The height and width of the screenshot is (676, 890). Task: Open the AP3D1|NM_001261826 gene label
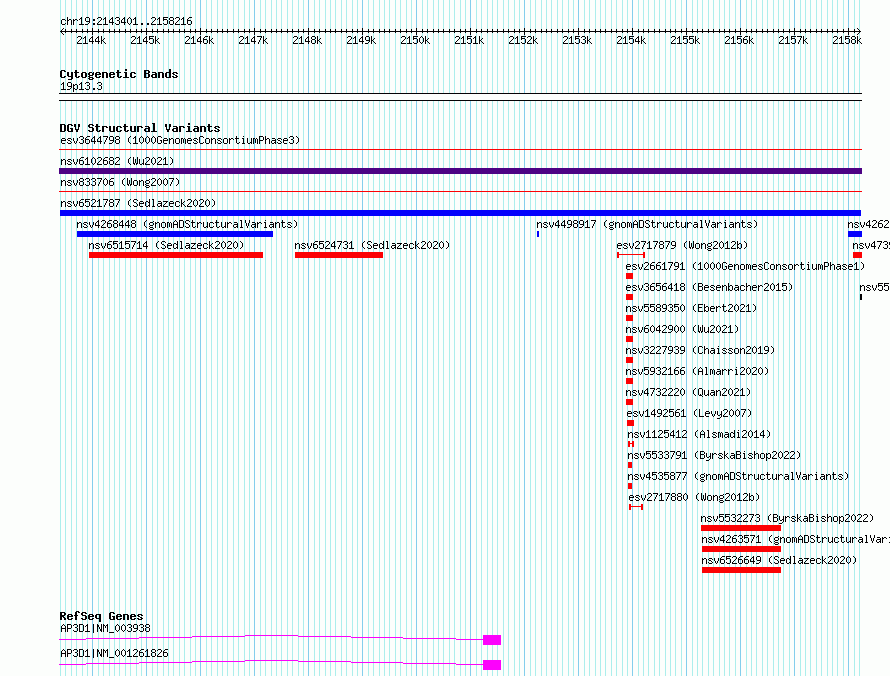click(x=115, y=653)
